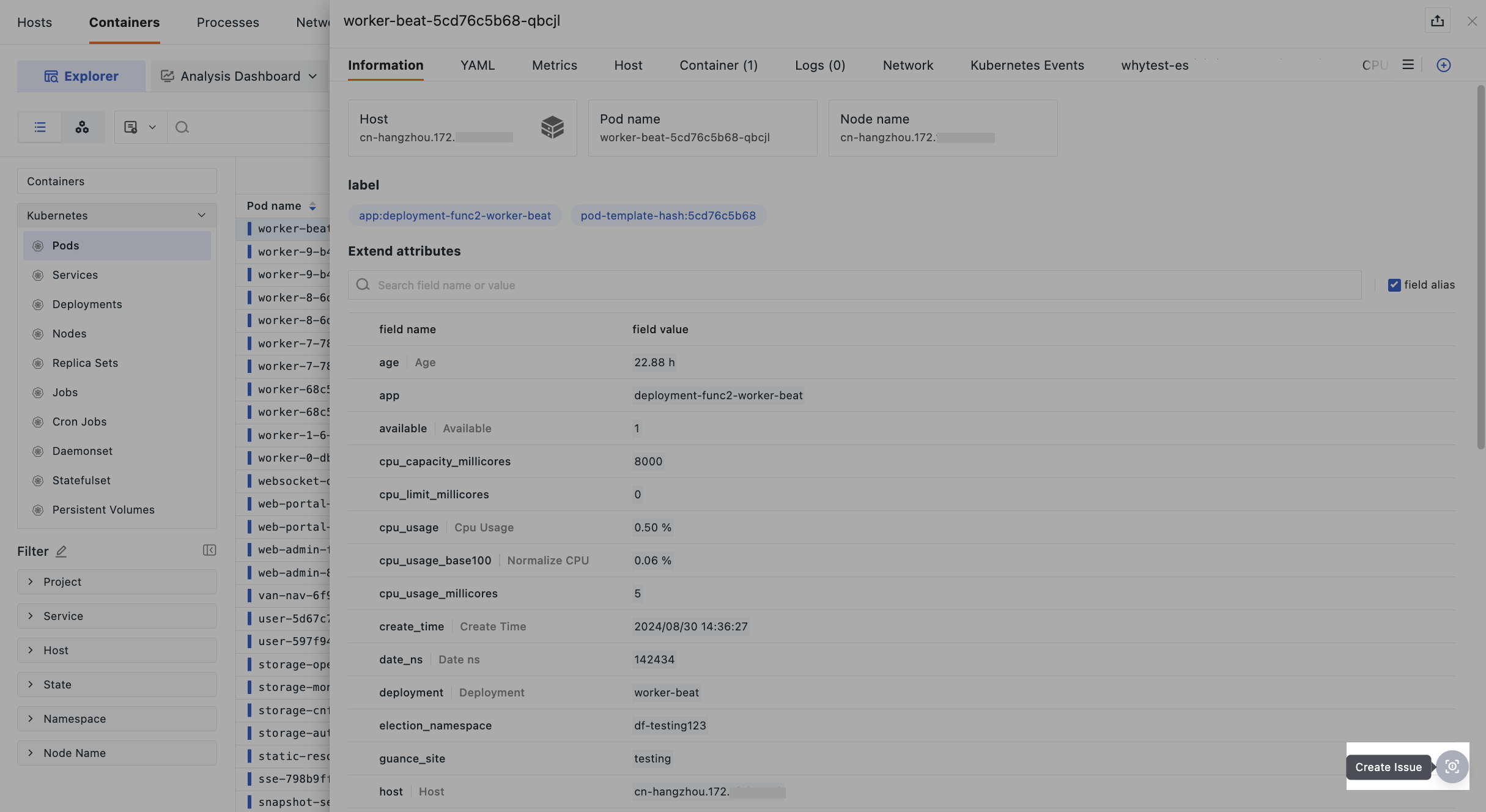Click the Create Issue screenshot icon
1486x812 pixels.
pyautogui.click(x=1452, y=767)
